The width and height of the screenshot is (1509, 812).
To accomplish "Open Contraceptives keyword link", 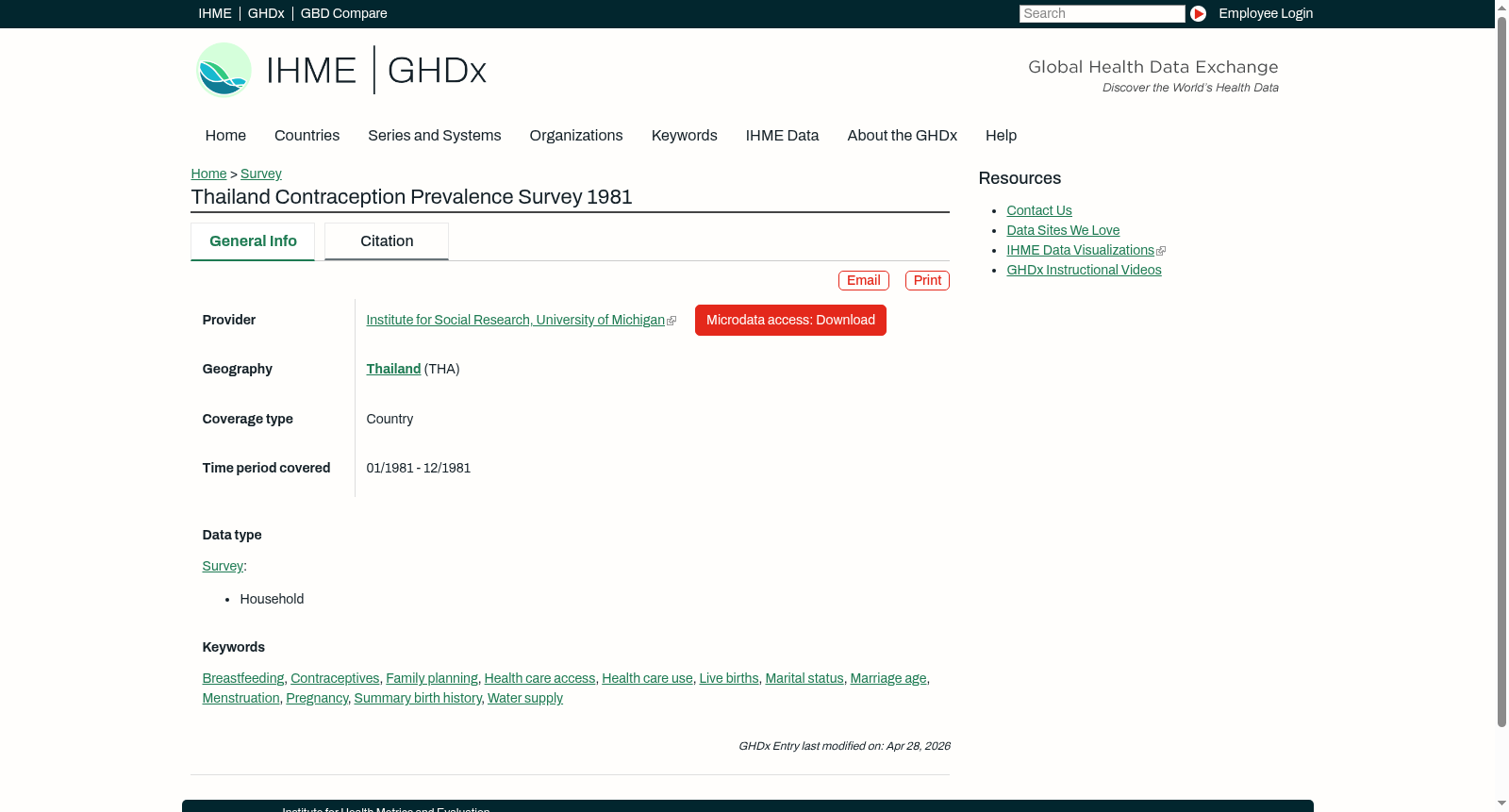I will click(x=335, y=678).
